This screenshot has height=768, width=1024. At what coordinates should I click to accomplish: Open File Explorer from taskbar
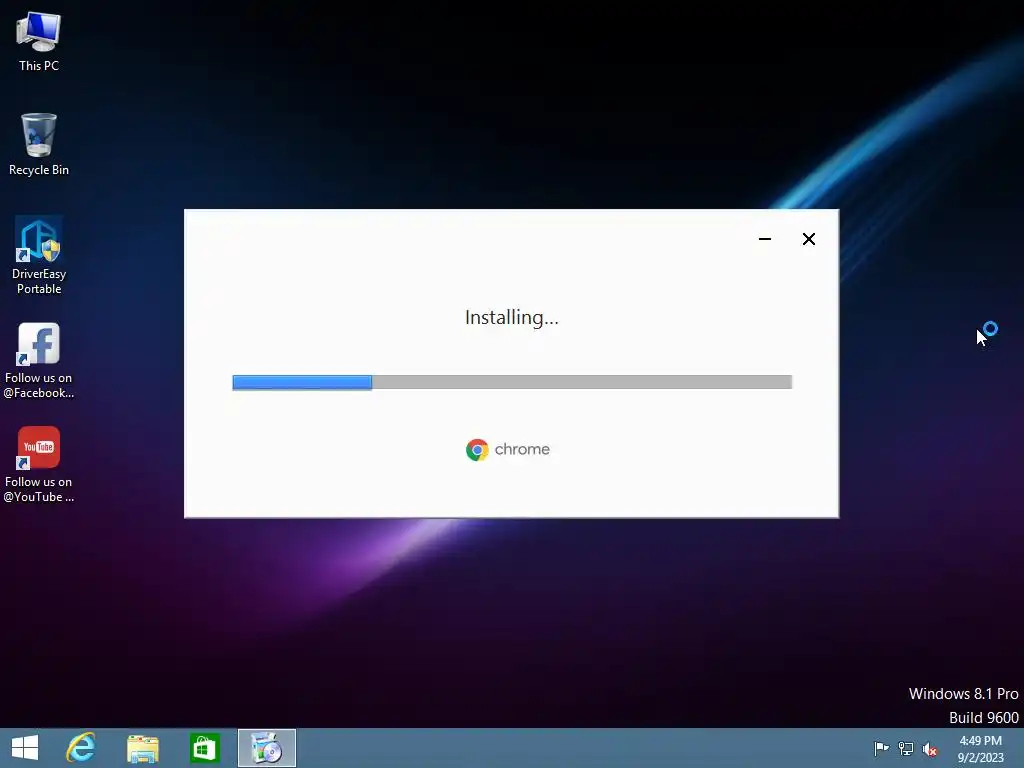[142, 748]
